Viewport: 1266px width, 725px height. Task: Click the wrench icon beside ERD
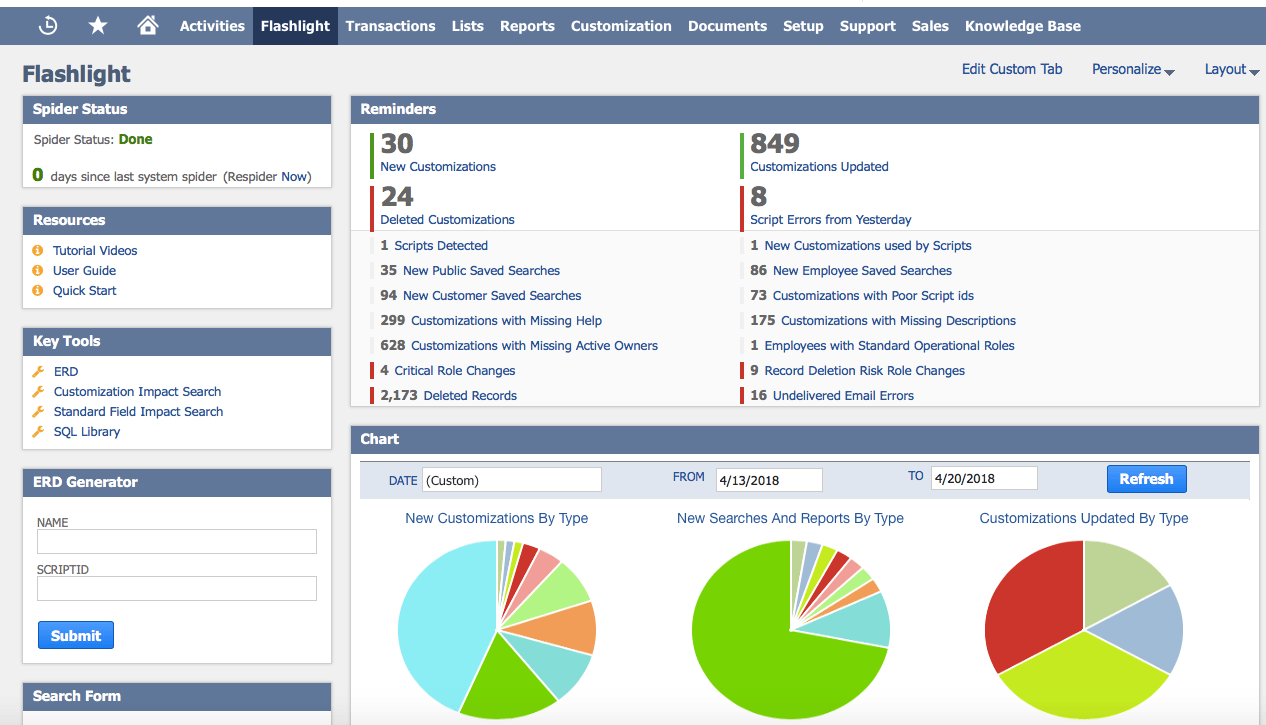39,371
